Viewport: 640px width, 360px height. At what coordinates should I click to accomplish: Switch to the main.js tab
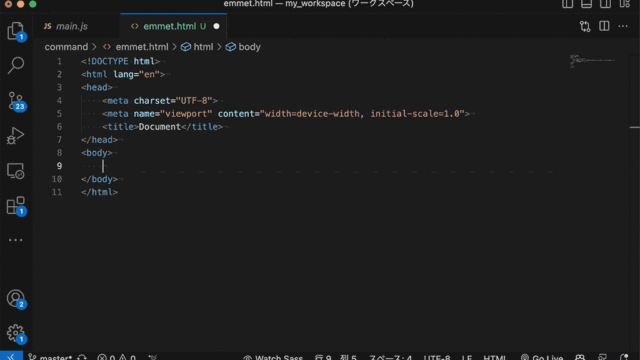click(77, 27)
